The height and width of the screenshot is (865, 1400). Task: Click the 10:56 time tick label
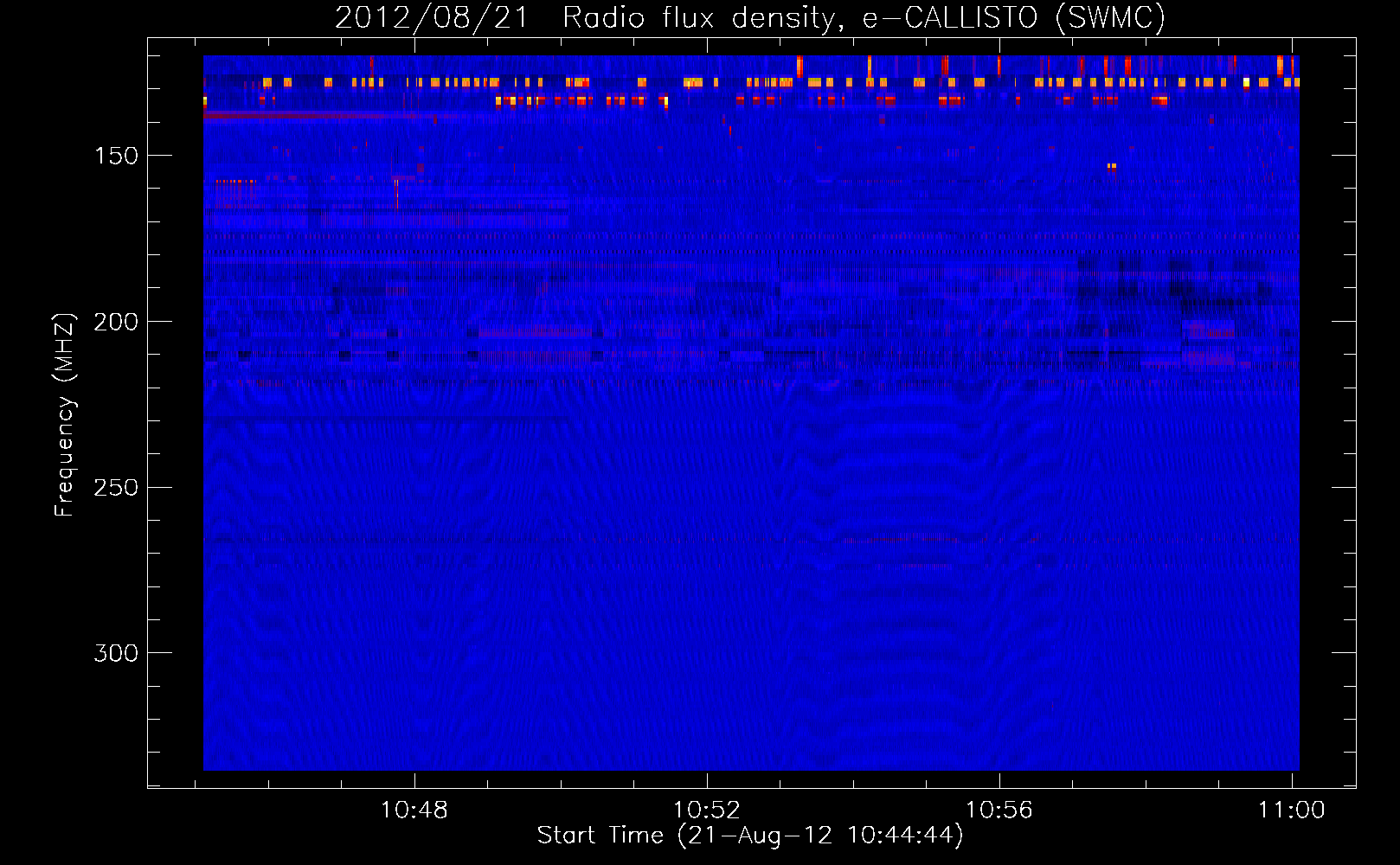999,810
